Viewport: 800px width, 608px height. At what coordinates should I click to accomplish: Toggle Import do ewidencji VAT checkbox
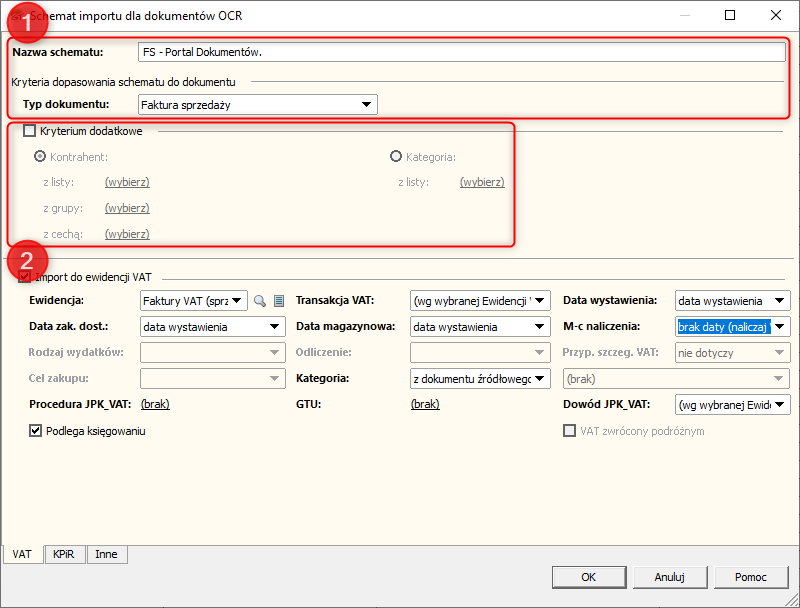point(24,277)
